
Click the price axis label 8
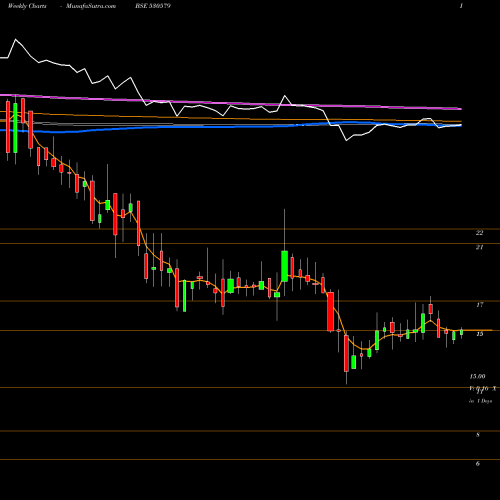coord(478,435)
